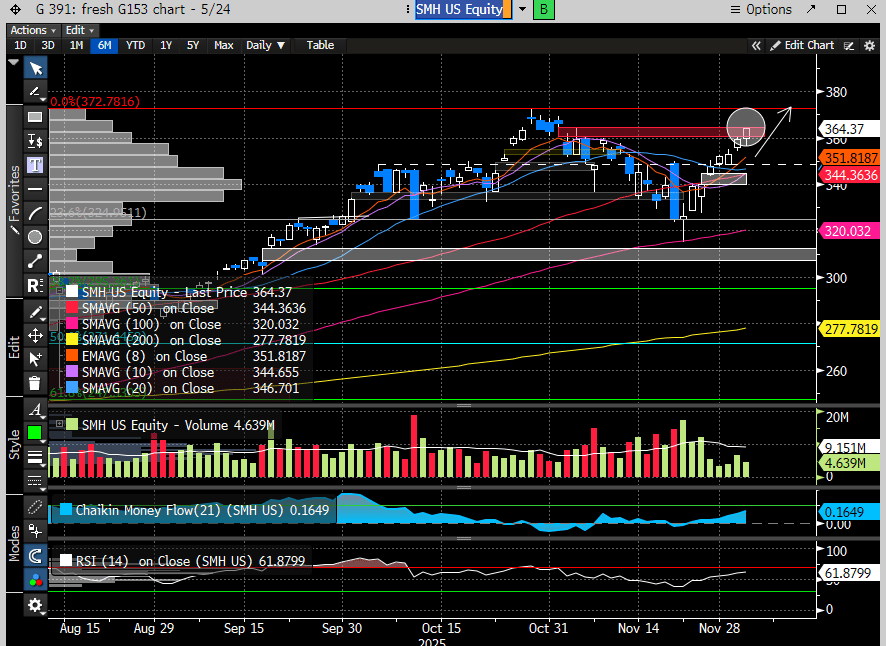
Task: Select the price measure tool
Action: click(35, 141)
